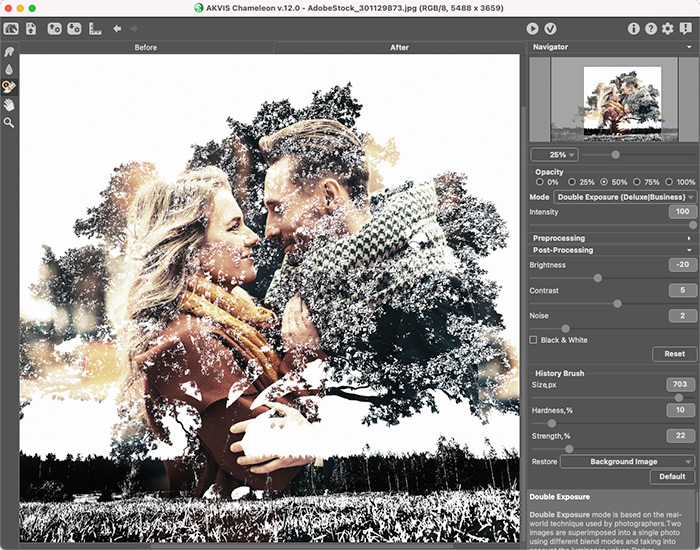Enable the Black & White checkbox
The height and width of the screenshot is (550, 700).
tap(534, 340)
